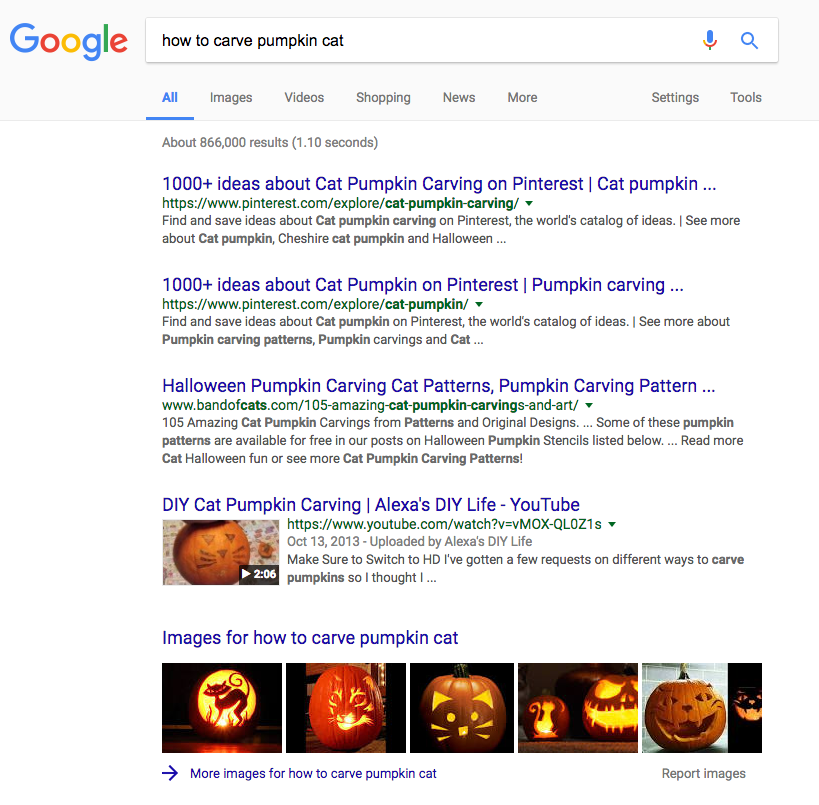Click the pinterest.com/explore/cat-pumpkin-carving/ URL text

(x=341, y=203)
